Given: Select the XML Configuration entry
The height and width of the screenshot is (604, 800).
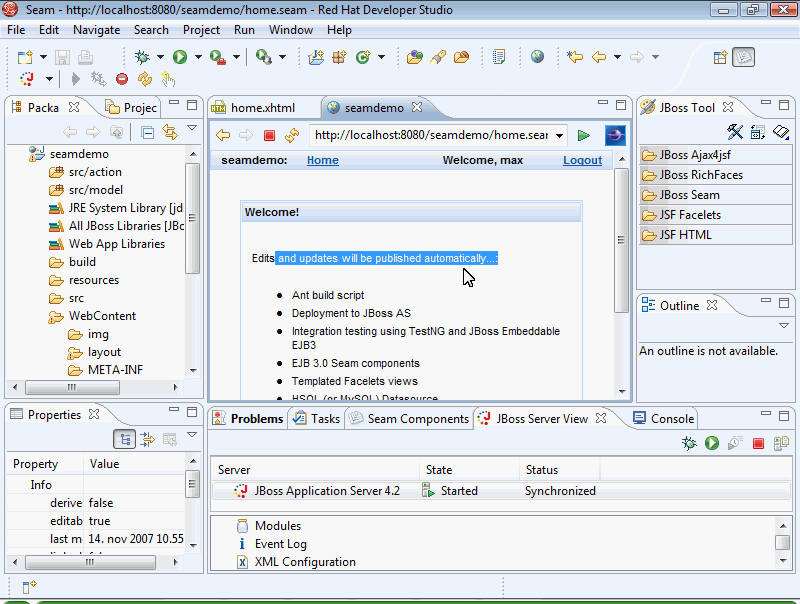Looking at the screenshot, I should pos(296,562).
